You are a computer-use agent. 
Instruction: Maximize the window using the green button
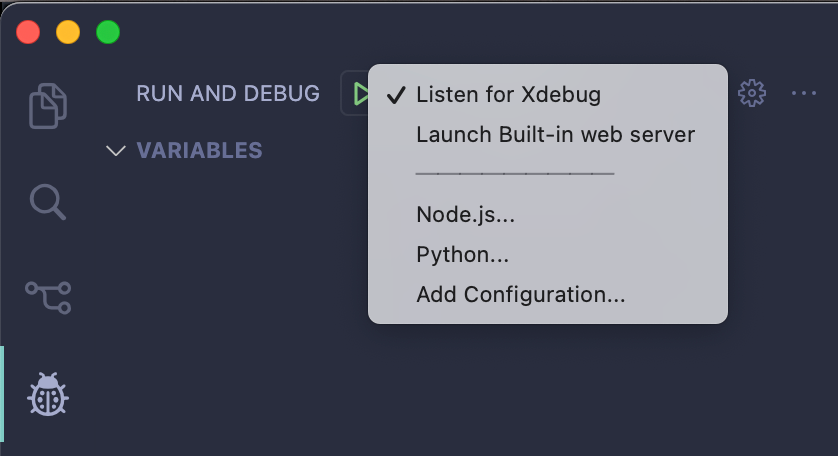pyautogui.click(x=108, y=32)
